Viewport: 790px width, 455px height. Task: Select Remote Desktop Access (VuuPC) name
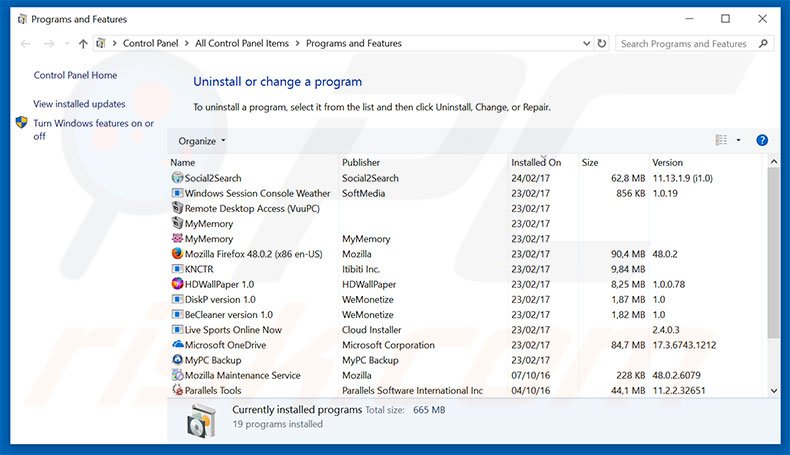[252, 208]
